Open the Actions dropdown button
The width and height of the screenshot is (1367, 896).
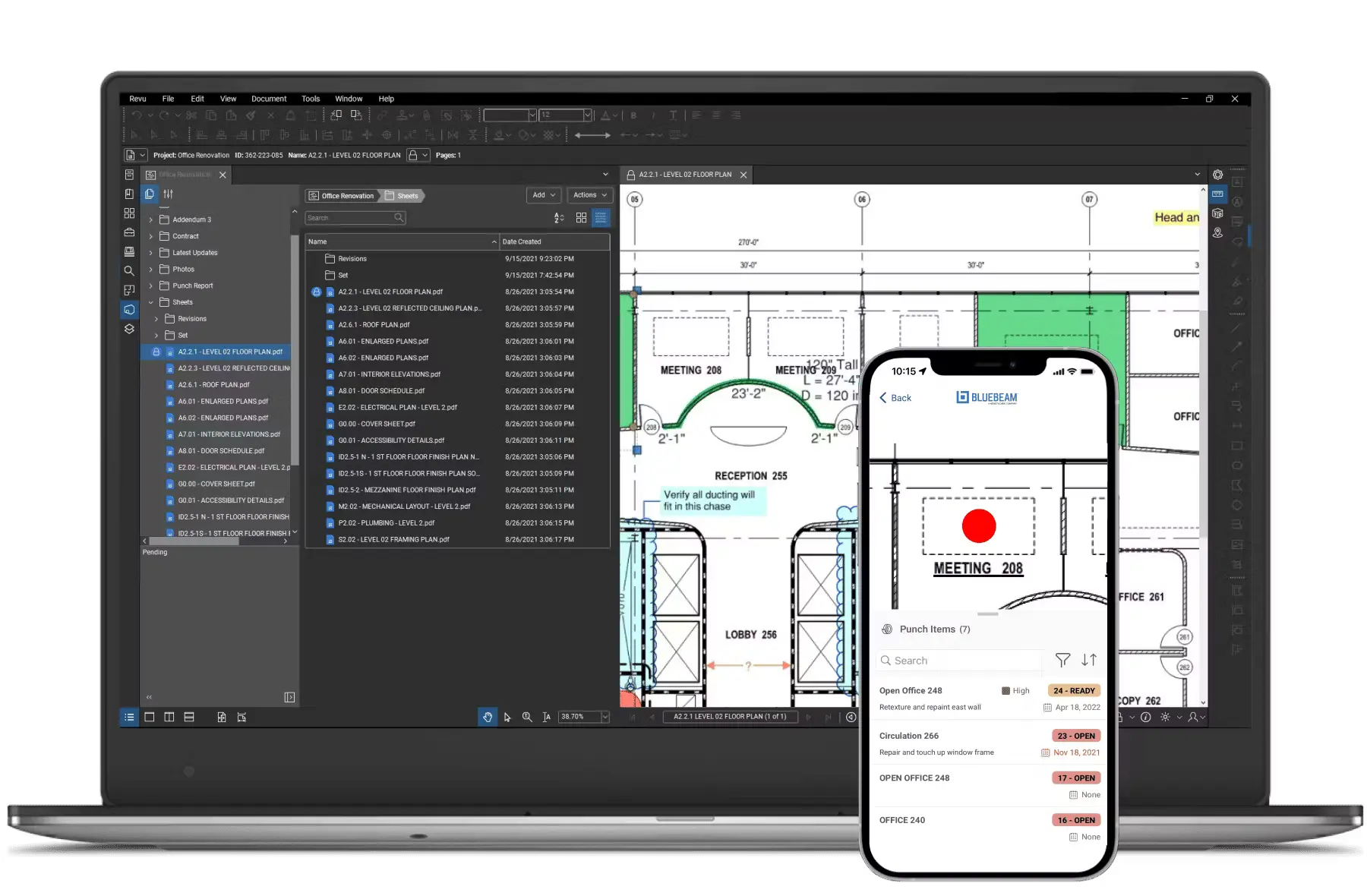click(x=590, y=195)
